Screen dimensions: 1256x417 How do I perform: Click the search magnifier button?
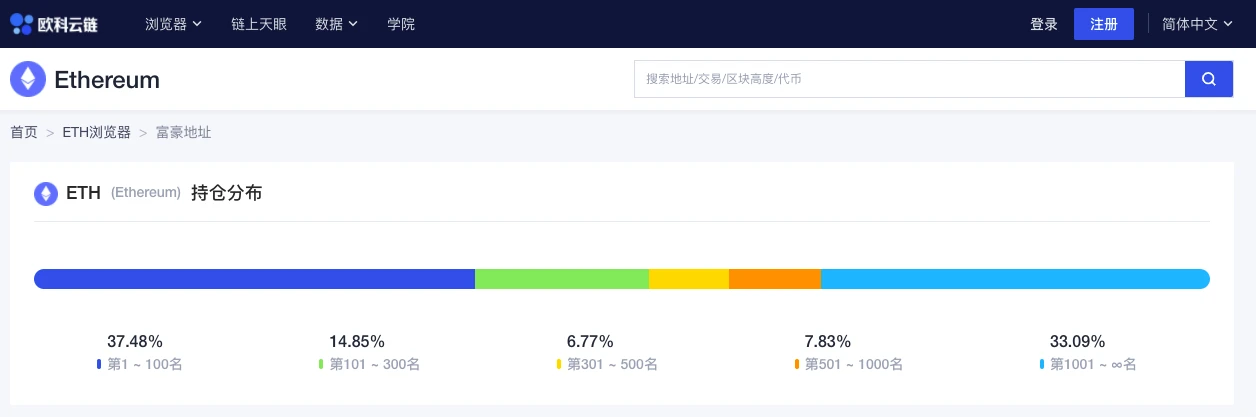[1209, 79]
